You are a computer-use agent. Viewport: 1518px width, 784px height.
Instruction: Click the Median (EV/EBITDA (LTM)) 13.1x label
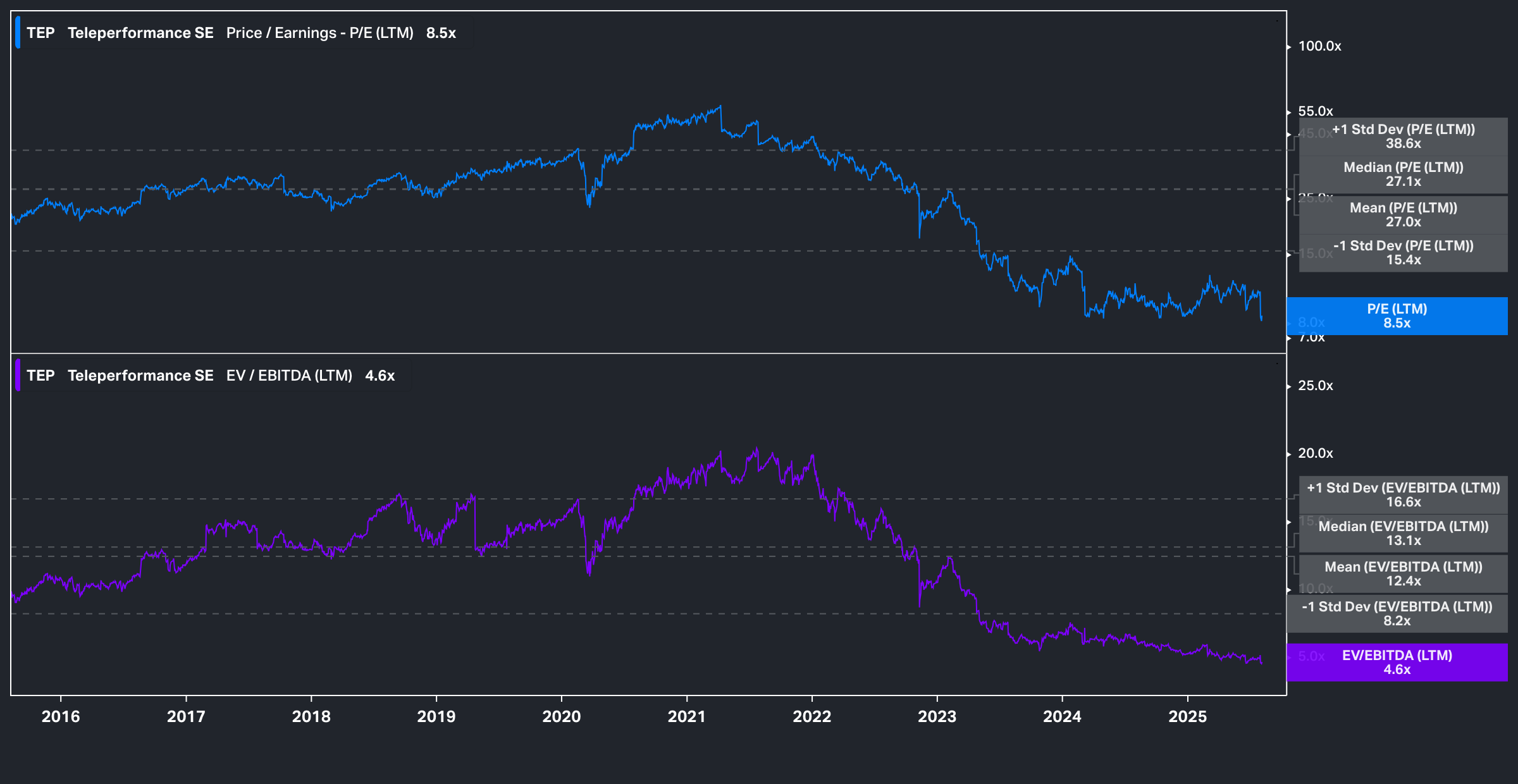pyautogui.click(x=1403, y=534)
